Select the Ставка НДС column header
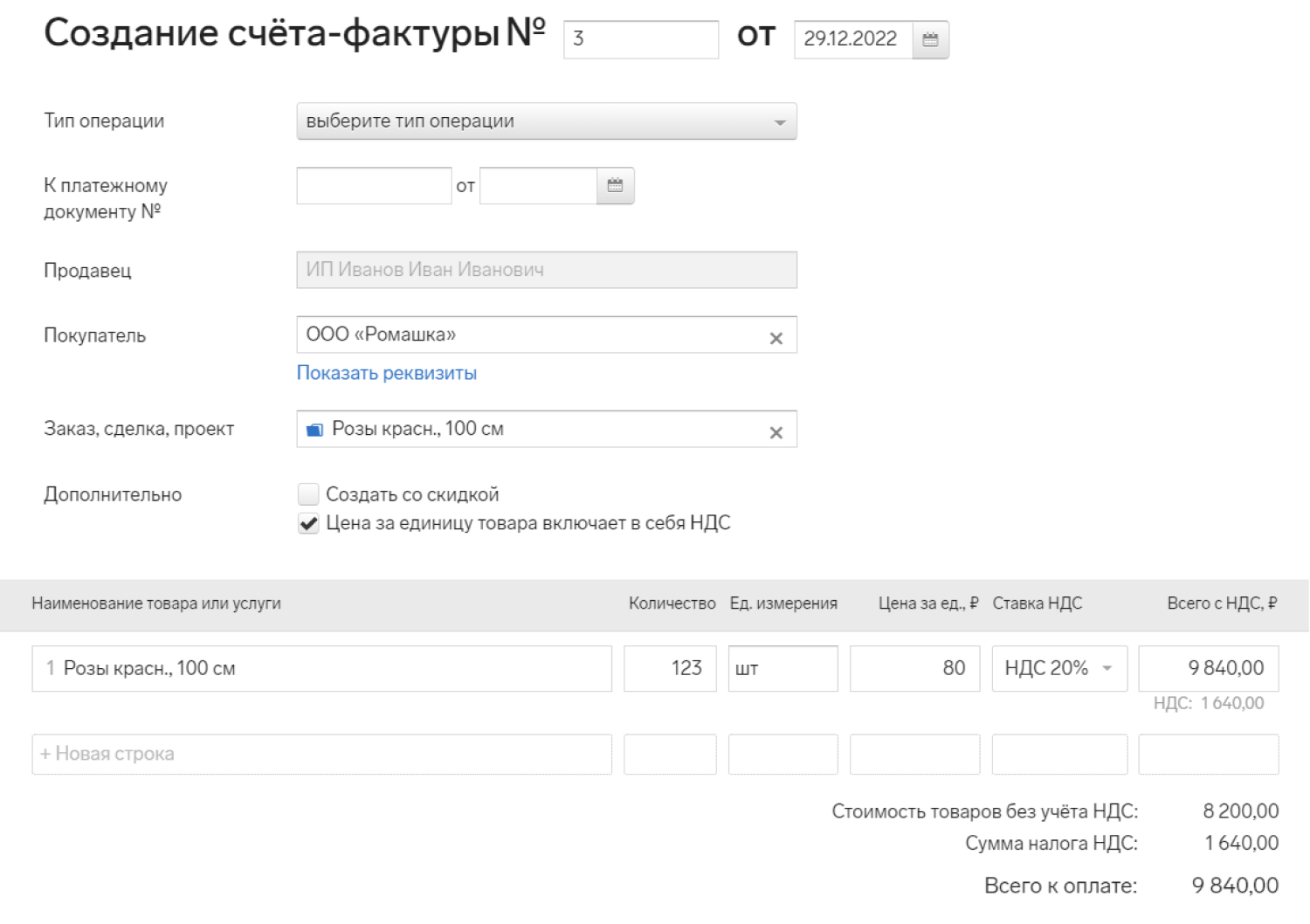 click(x=1038, y=603)
